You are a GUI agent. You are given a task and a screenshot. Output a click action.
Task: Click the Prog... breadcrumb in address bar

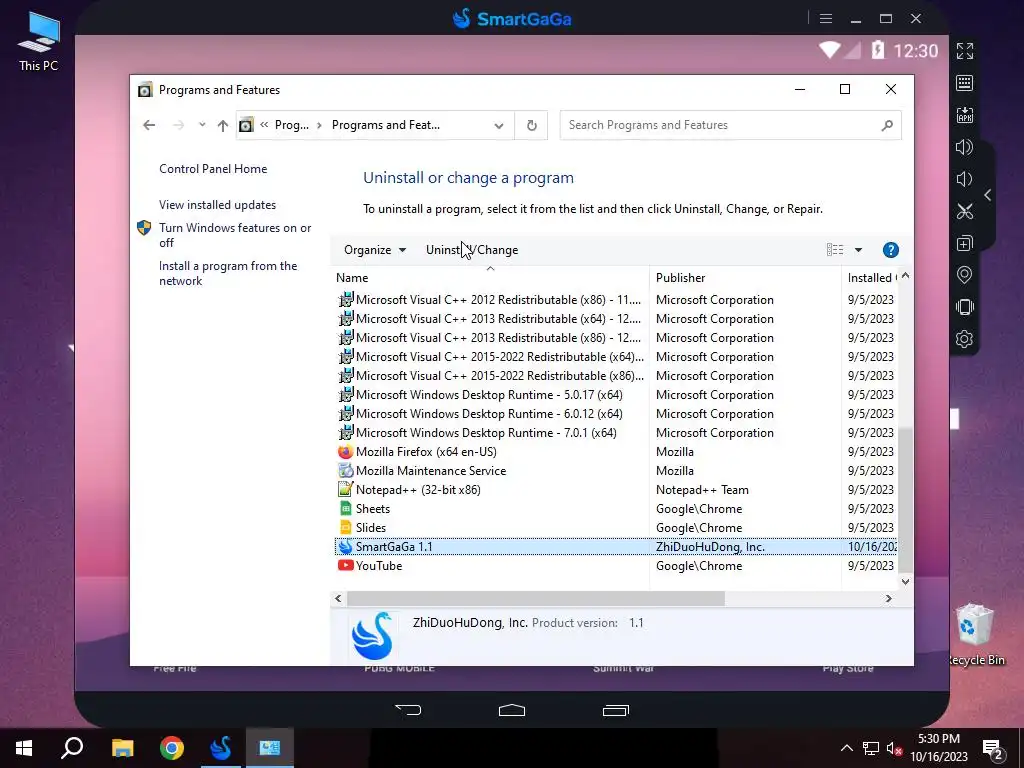pyautogui.click(x=291, y=125)
